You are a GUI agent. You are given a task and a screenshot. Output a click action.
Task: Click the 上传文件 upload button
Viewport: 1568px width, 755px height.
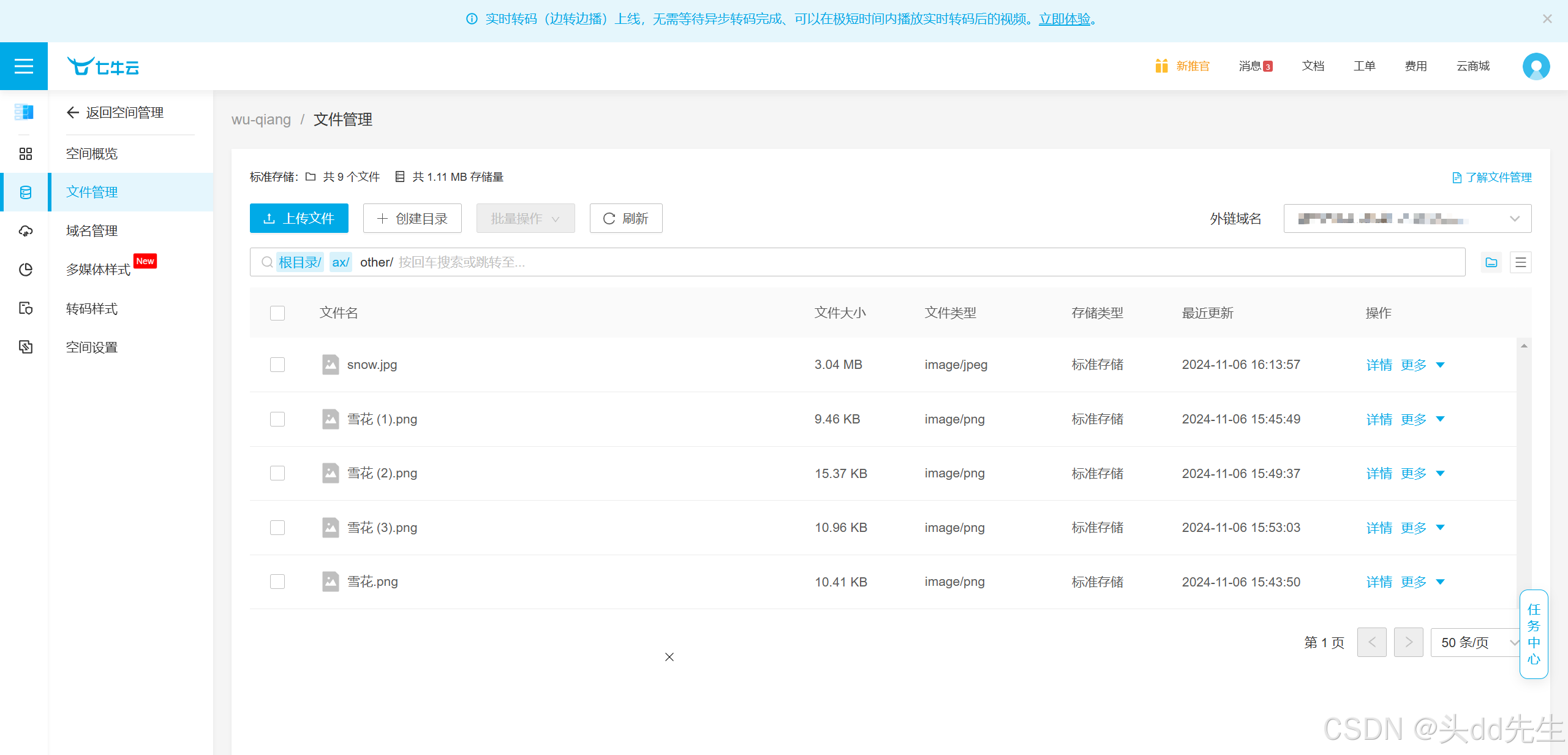coord(299,219)
